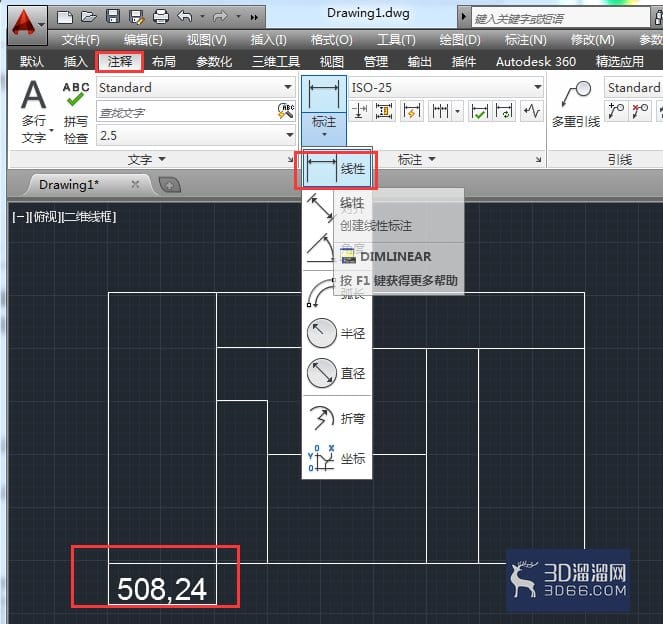Open the 标注(N) menu
Viewport: 663px width, 624px height.
point(525,40)
